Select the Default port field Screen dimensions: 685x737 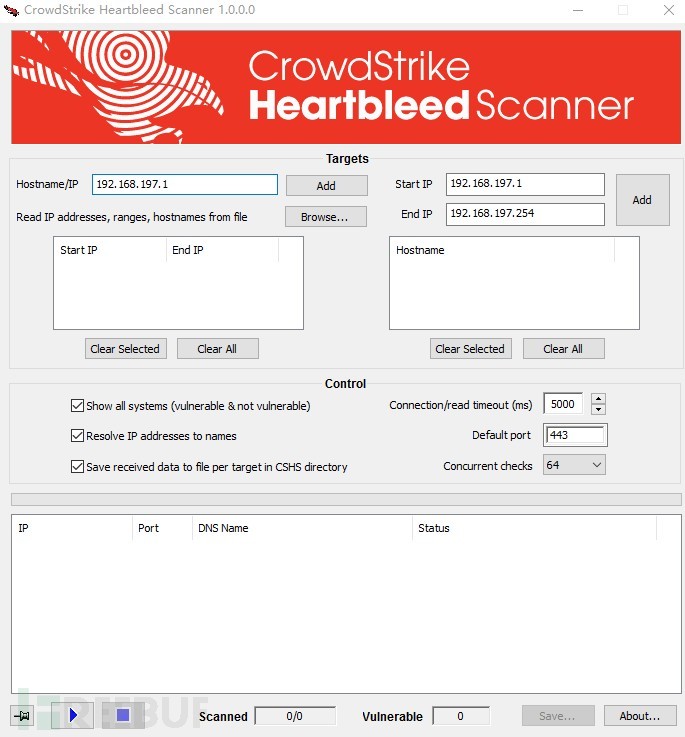pos(575,435)
